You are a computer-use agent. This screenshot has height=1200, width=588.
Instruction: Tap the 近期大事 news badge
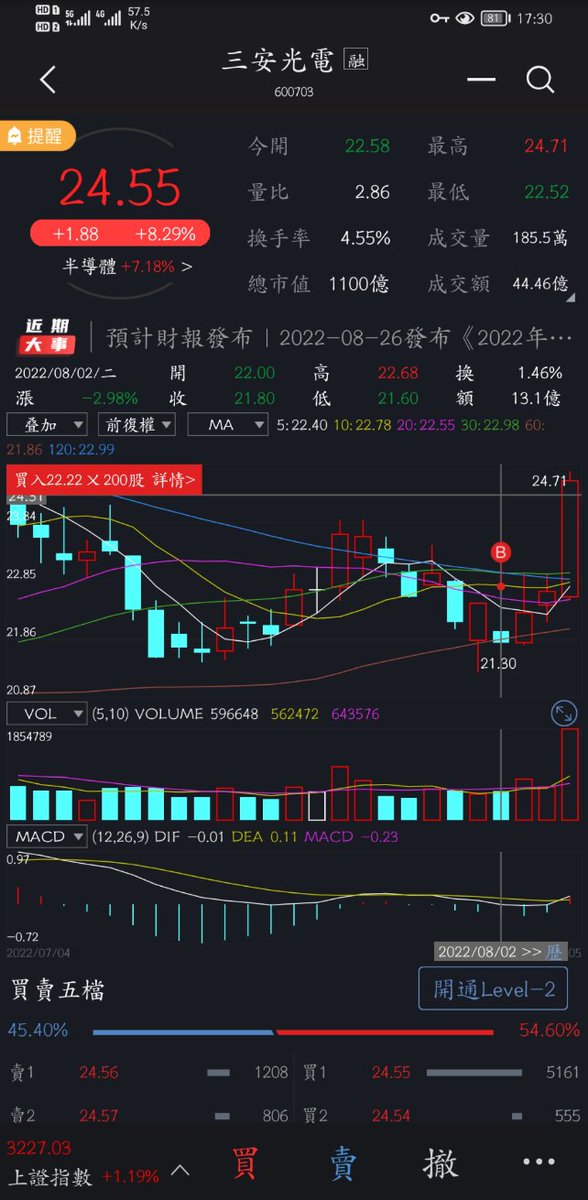click(46, 337)
